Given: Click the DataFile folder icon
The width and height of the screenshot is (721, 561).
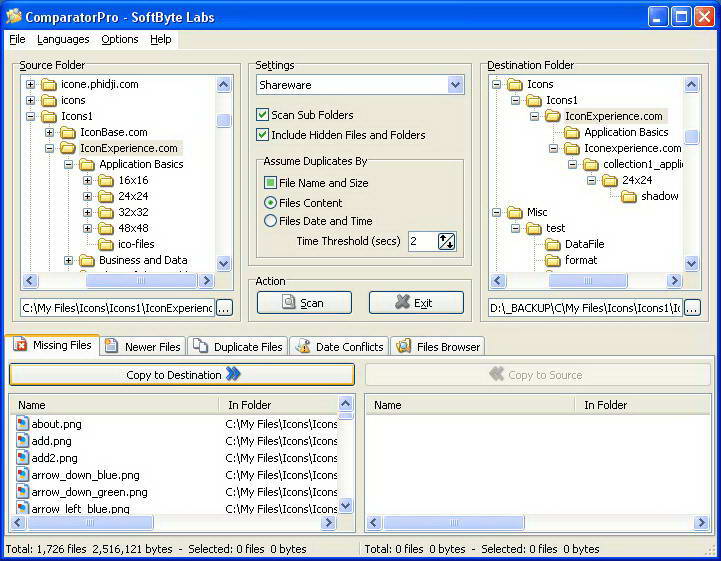Looking at the screenshot, I should pos(552,245).
